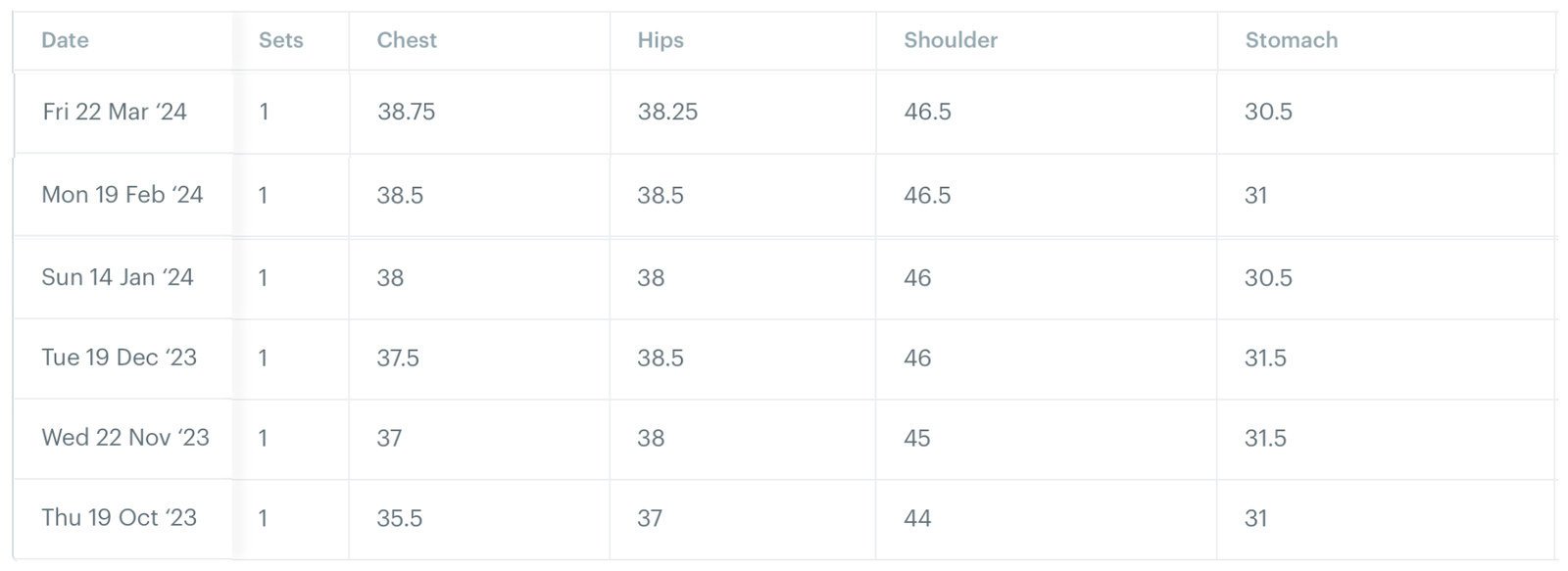
Task: Select the Thu 19 Oct '23 date
Action: [120, 518]
